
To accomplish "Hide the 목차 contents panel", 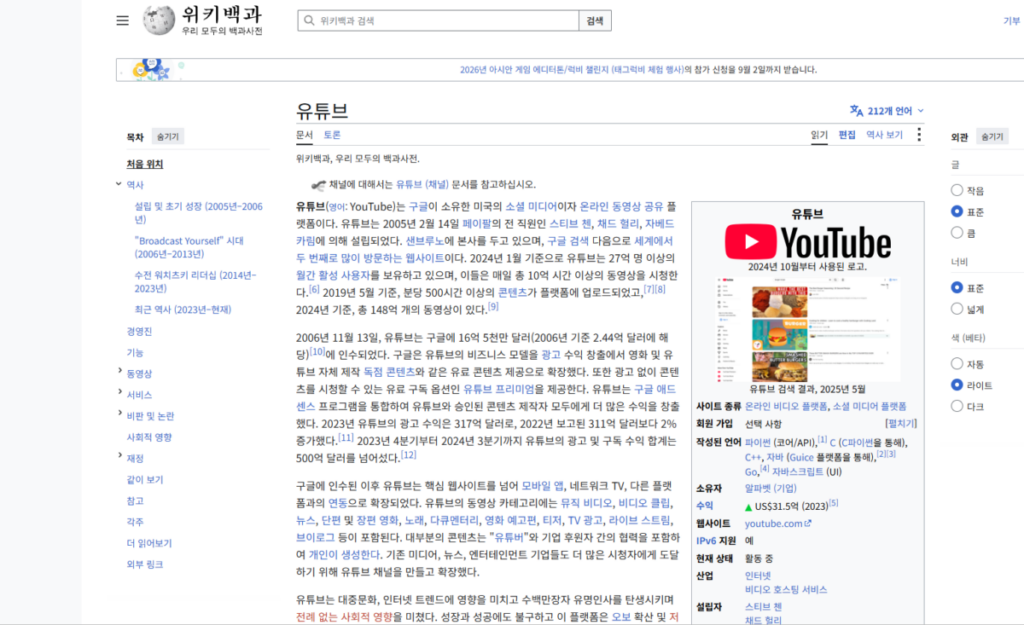I will click(167, 136).
